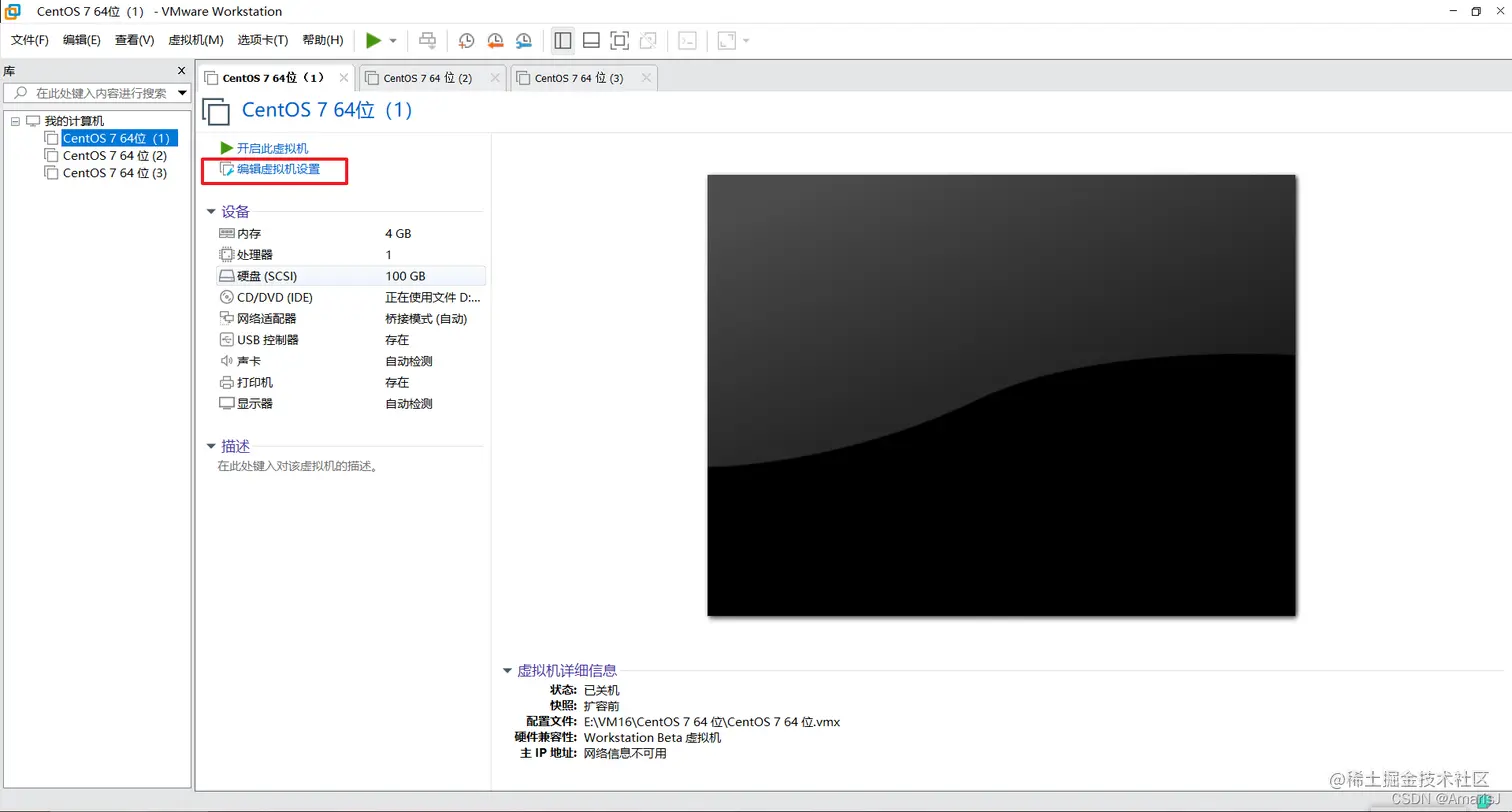Enter full screen mode
1512x812 pixels.
click(x=619, y=40)
